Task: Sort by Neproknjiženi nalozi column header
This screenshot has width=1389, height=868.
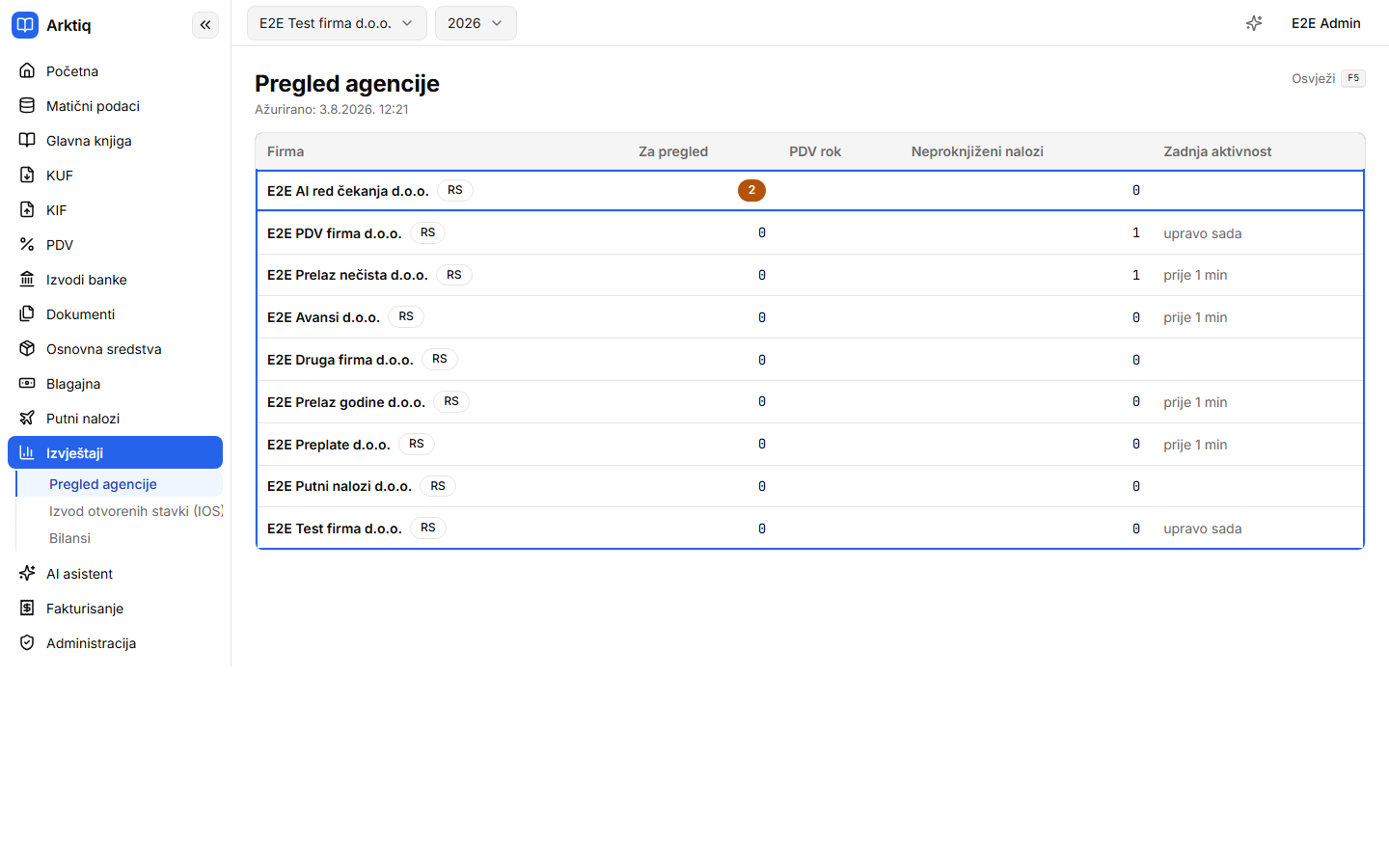Action: click(x=977, y=151)
